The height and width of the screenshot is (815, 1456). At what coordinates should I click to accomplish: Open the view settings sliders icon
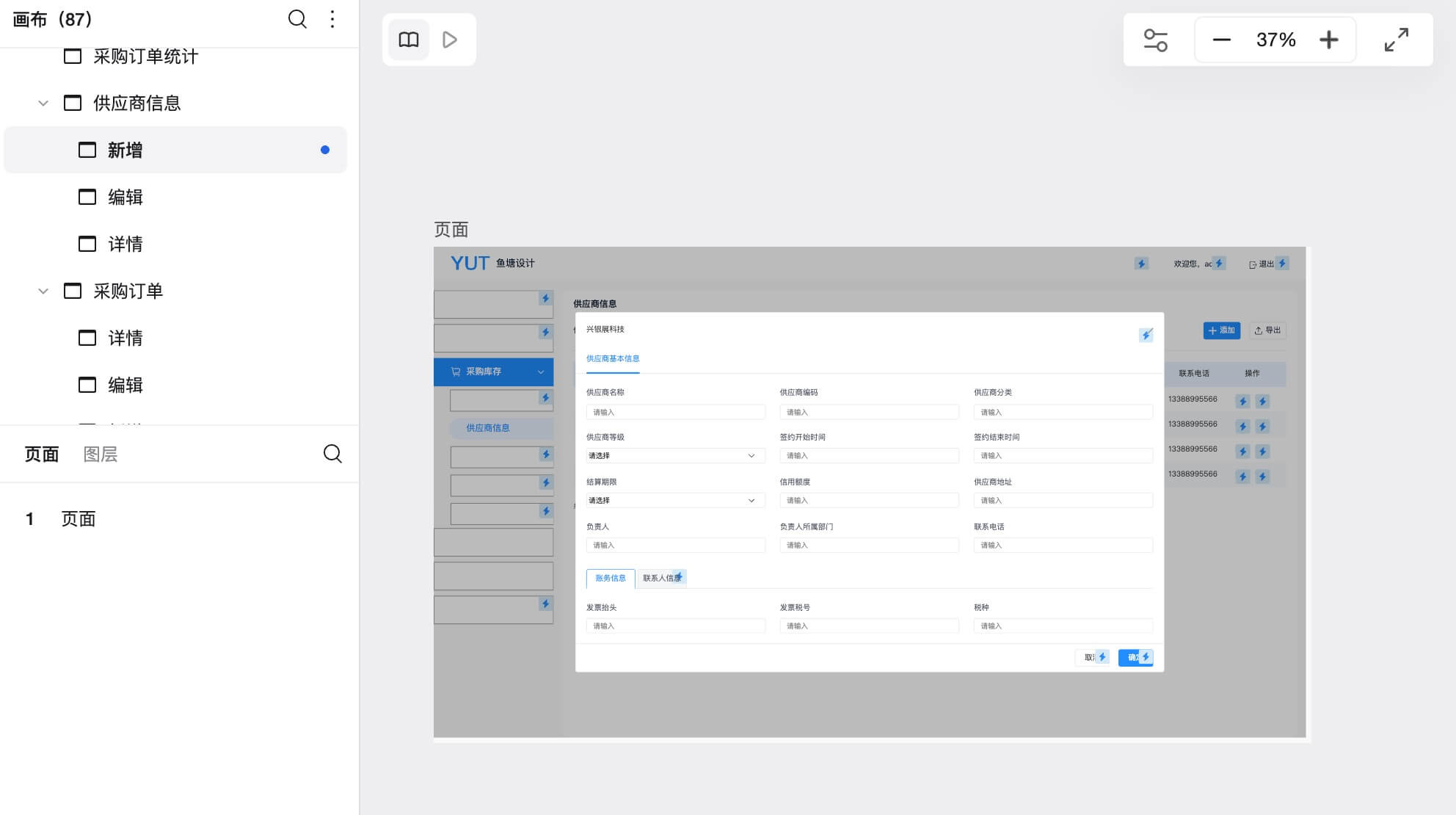pyautogui.click(x=1156, y=40)
